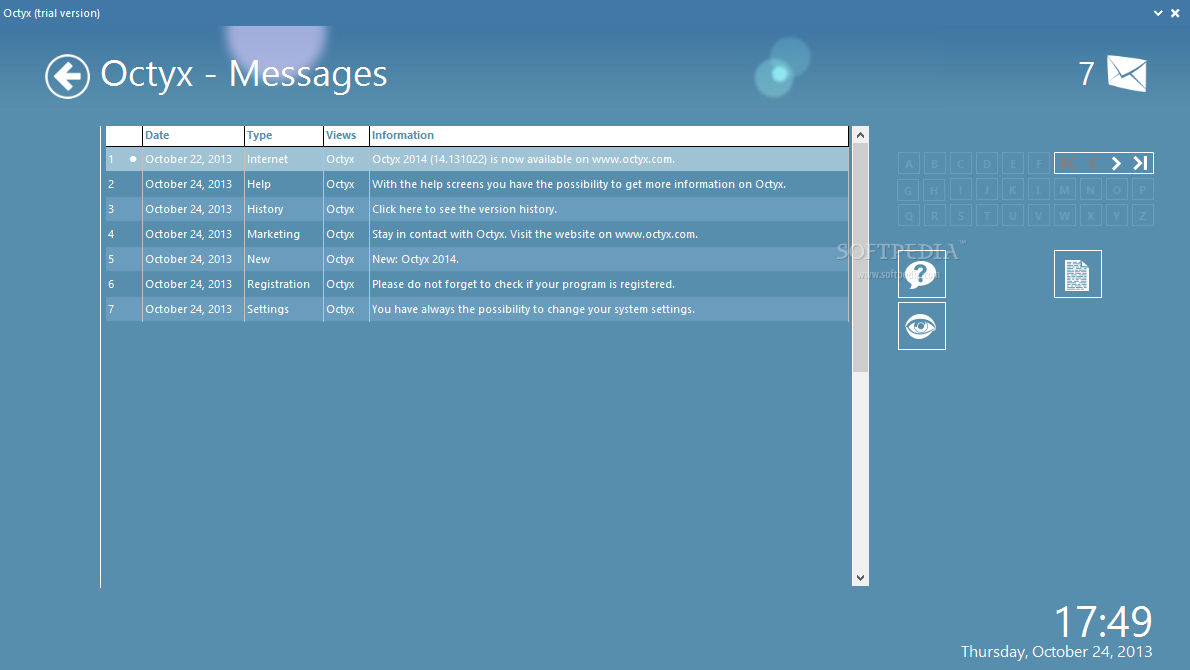Image resolution: width=1190 pixels, height=670 pixels.
Task: Select the Registration type cell
Action: point(284,285)
